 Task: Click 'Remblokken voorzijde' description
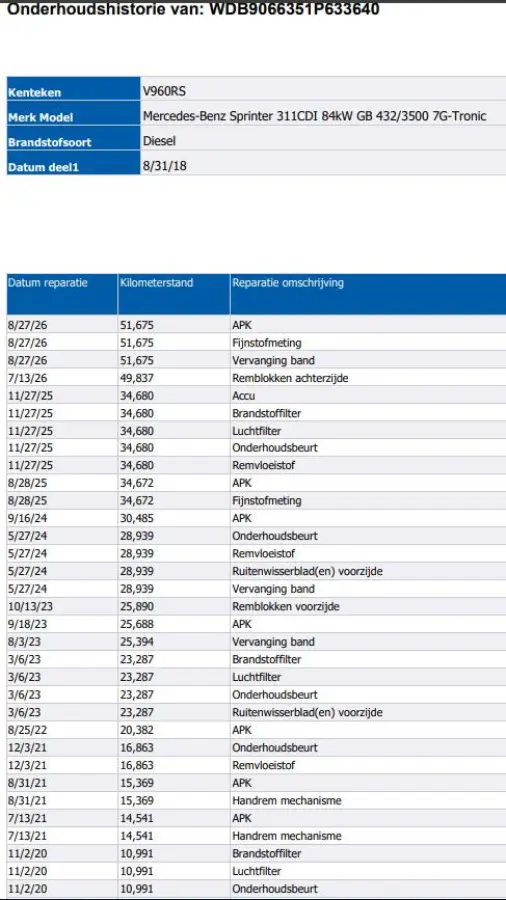pos(286,607)
